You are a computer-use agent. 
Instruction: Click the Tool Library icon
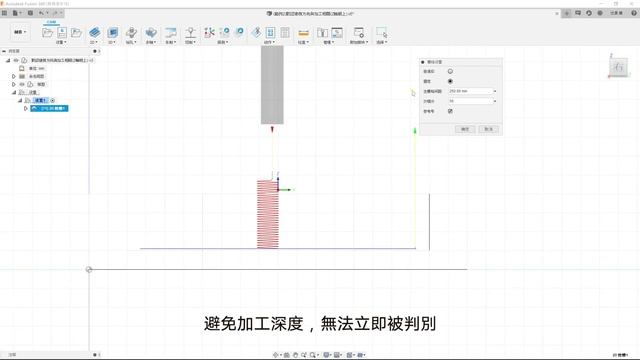(x=322, y=32)
